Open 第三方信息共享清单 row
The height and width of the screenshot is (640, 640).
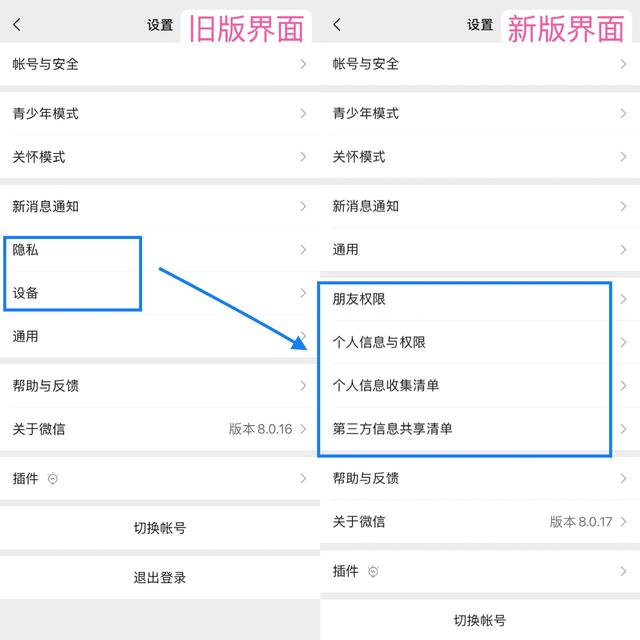tap(480, 429)
